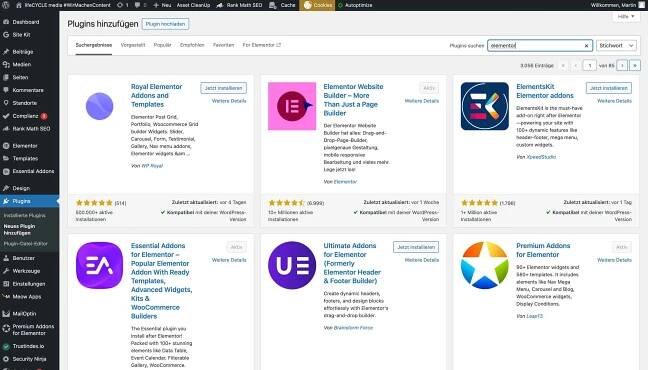Open the Premium Addons for Elementor title
The width and height of the screenshot is (648, 370).
click(543, 250)
